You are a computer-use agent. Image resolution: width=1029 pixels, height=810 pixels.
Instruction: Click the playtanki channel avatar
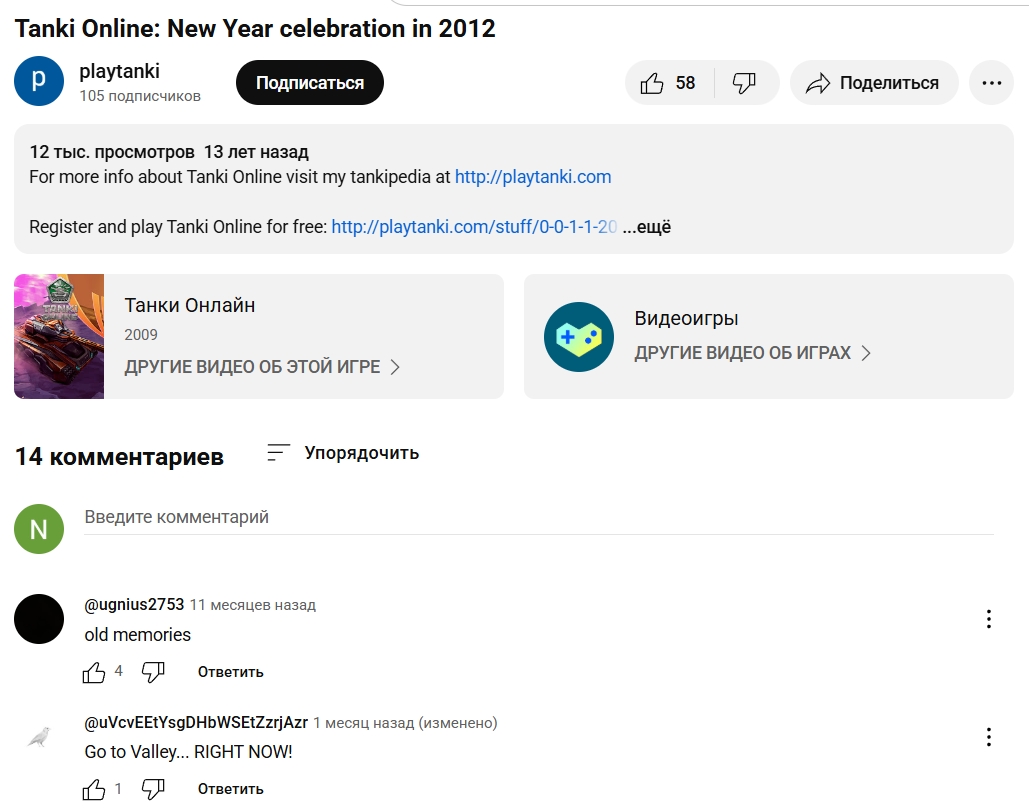click(39, 81)
